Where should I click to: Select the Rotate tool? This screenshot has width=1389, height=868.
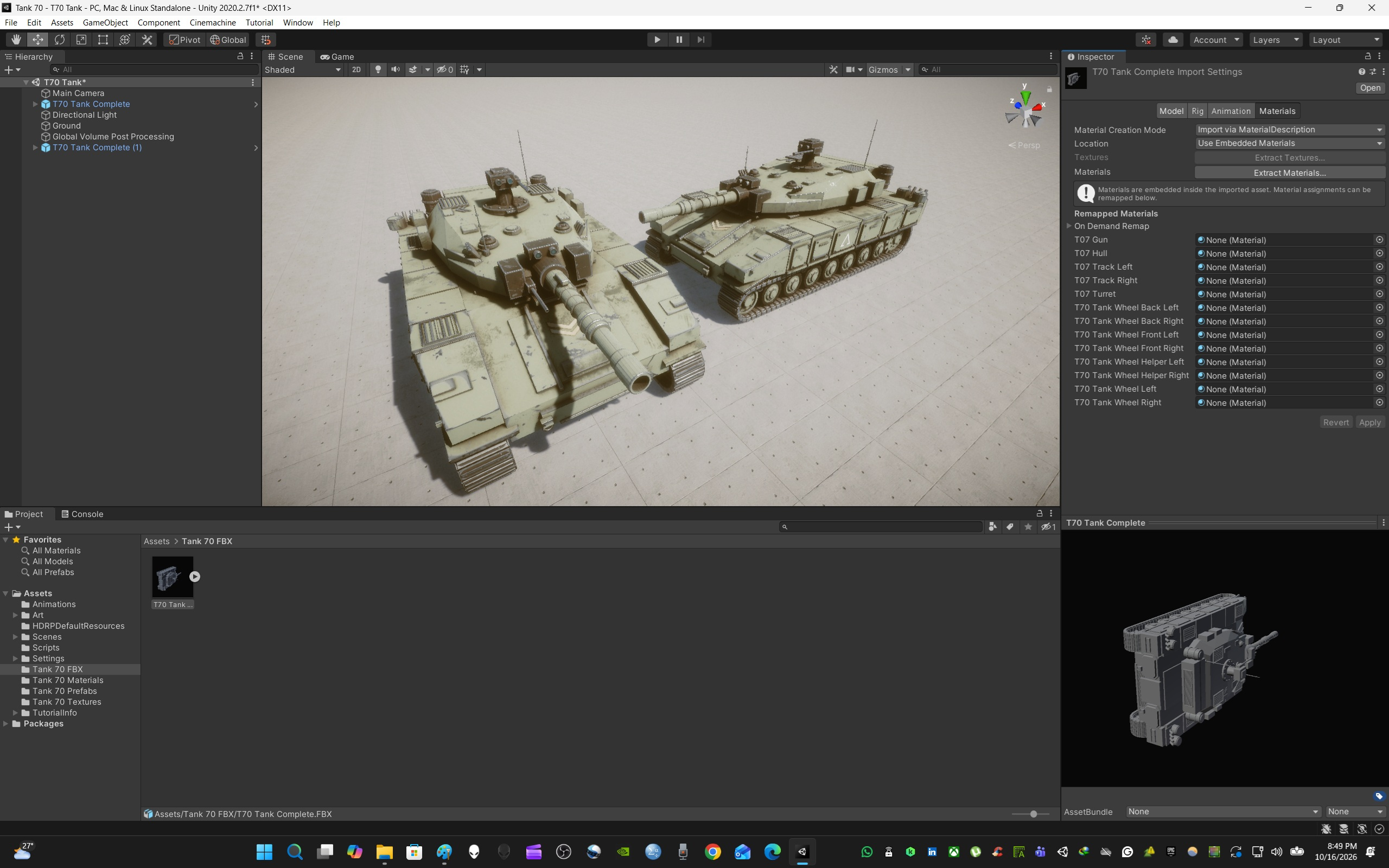point(60,40)
